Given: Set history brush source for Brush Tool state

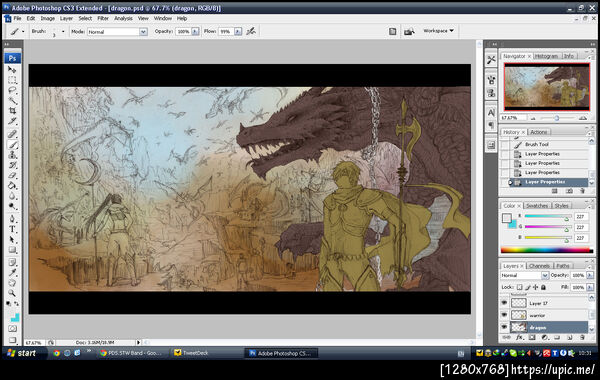Looking at the screenshot, I should pyautogui.click(x=505, y=145).
